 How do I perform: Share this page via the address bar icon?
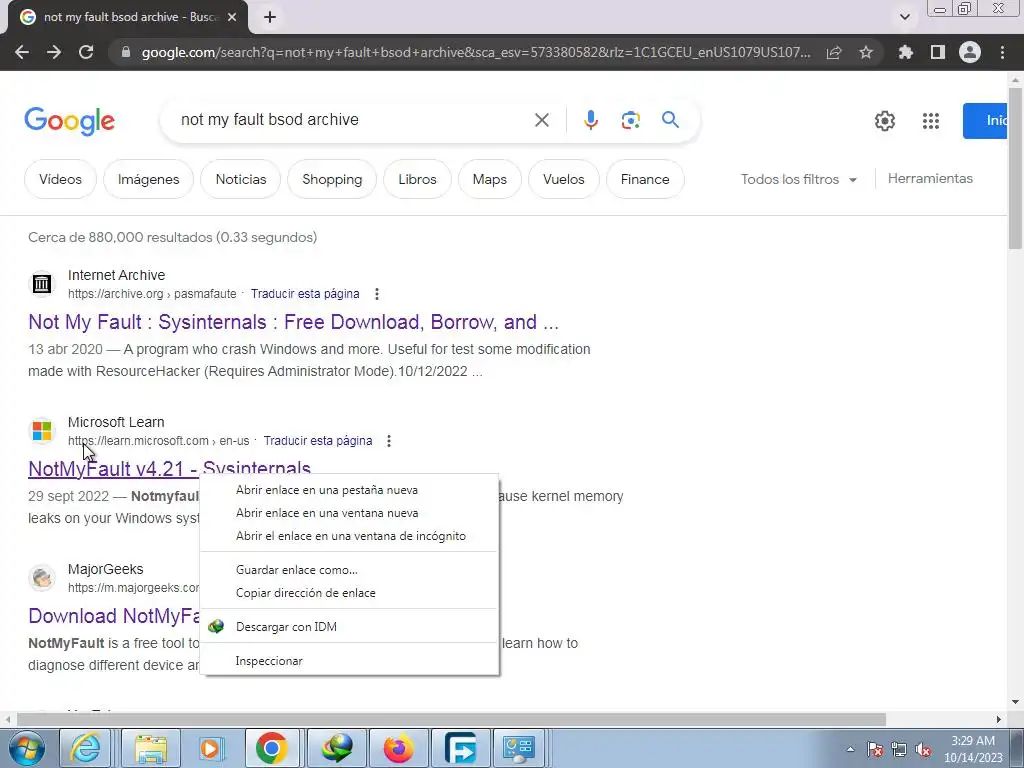coord(834,52)
